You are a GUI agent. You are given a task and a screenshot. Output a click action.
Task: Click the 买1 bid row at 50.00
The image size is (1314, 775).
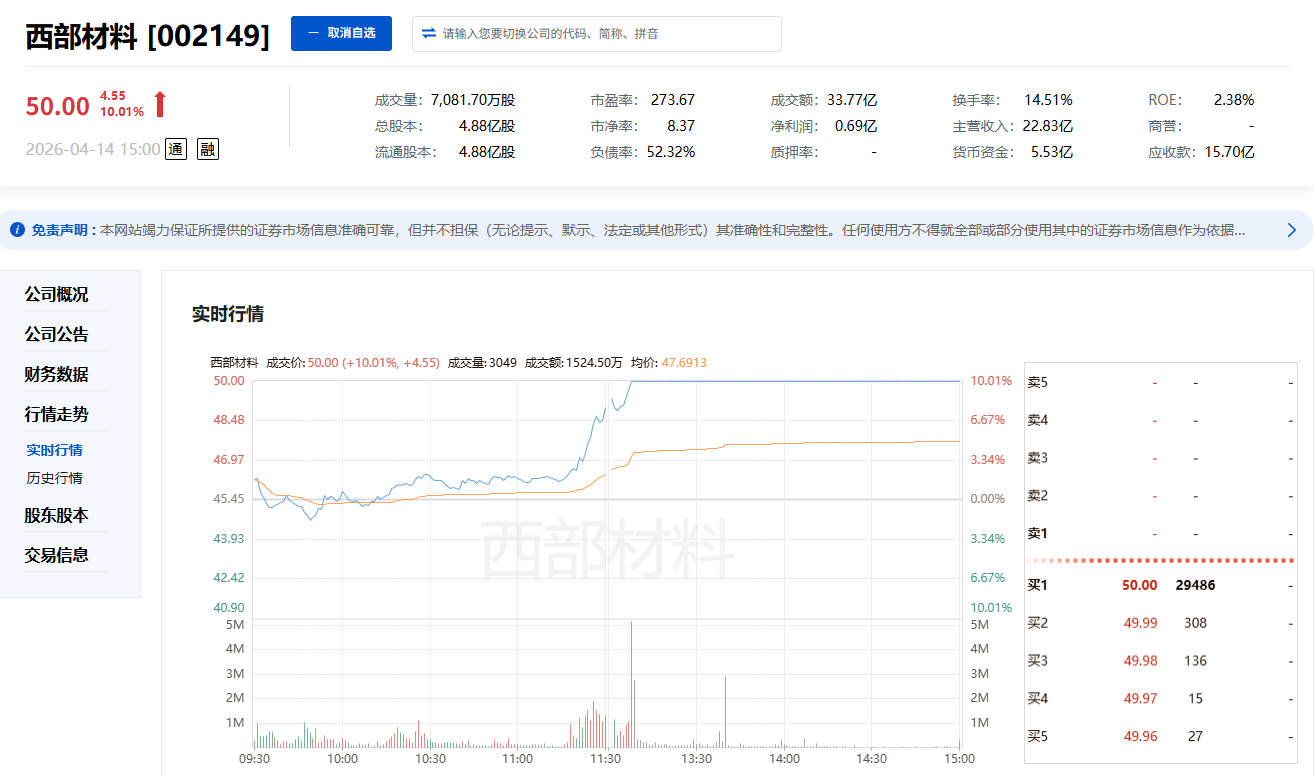pyautogui.click(x=1161, y=585)
